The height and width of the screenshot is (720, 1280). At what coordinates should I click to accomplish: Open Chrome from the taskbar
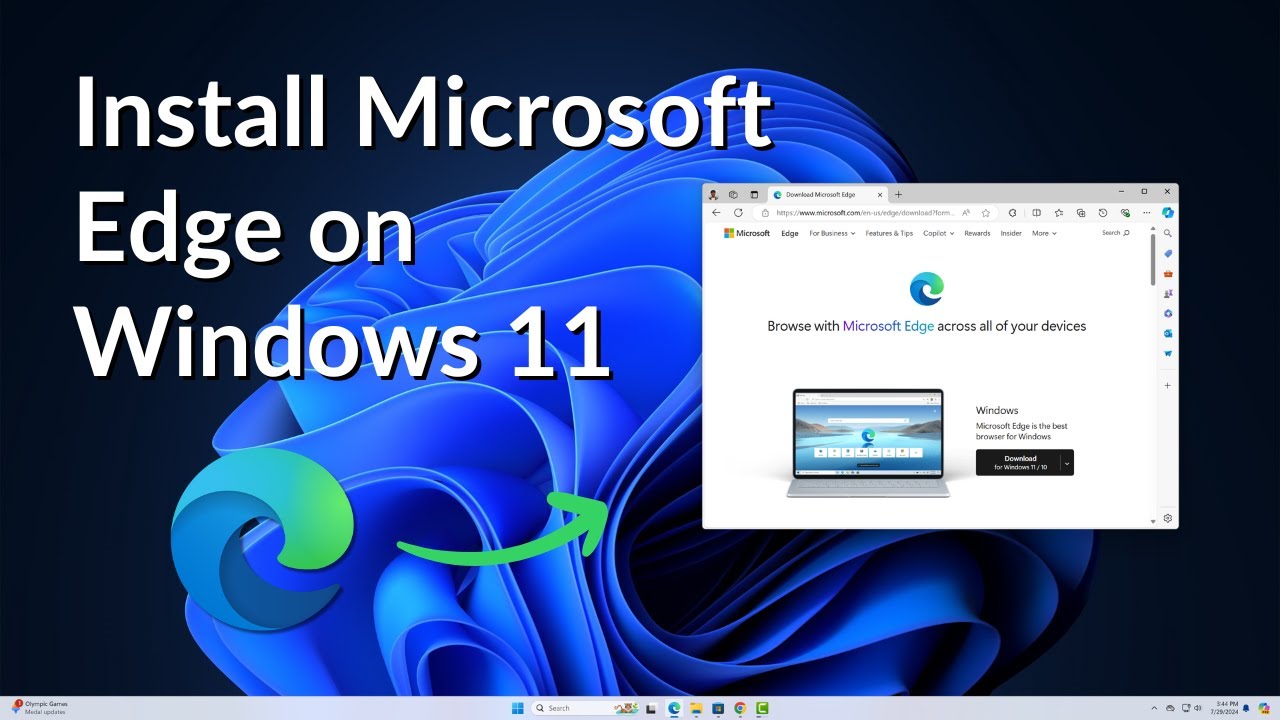click(740, 708)
